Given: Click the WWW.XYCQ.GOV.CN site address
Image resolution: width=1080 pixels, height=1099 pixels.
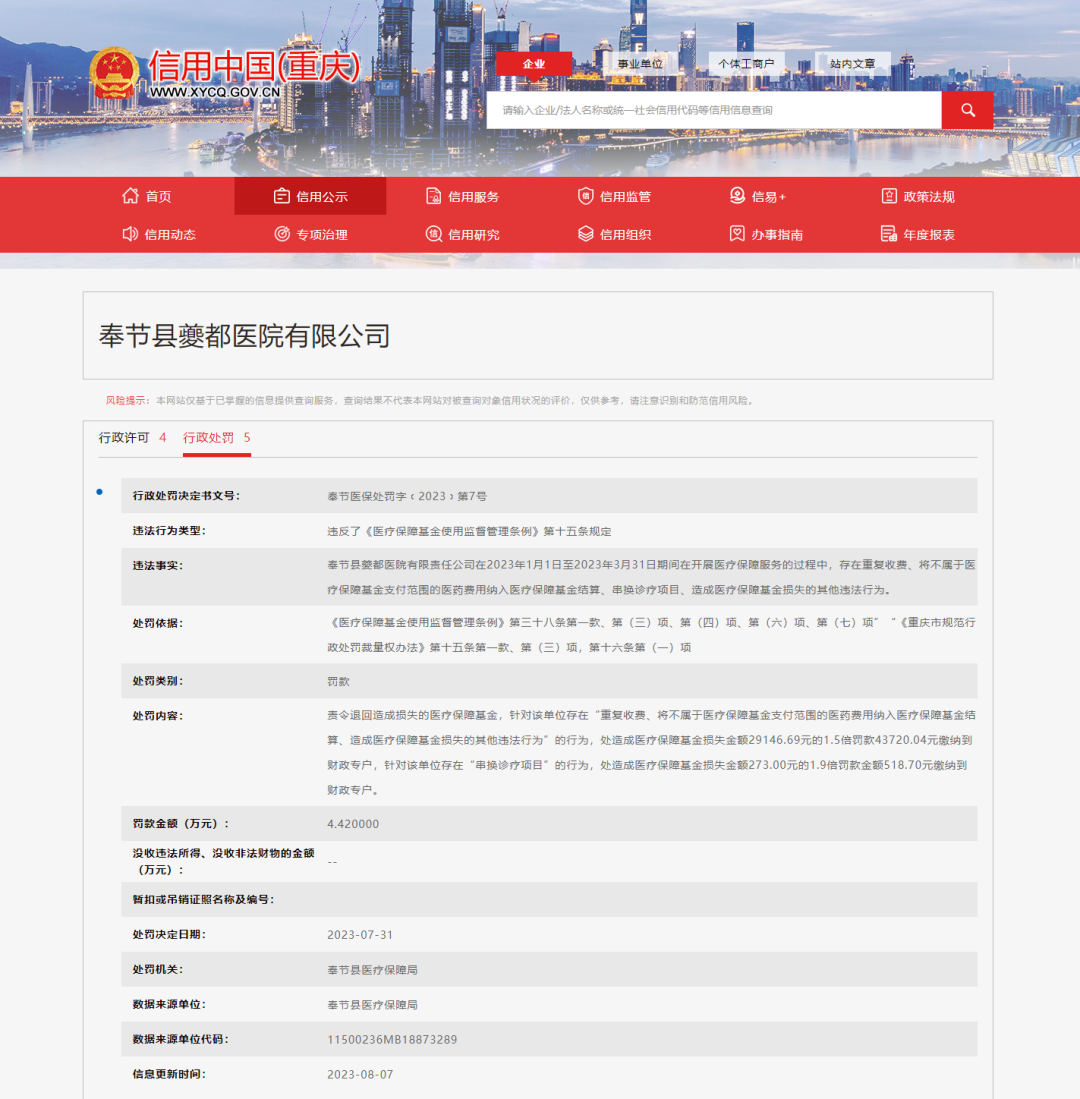Looking at the screenshot, I should pos(214,92).
